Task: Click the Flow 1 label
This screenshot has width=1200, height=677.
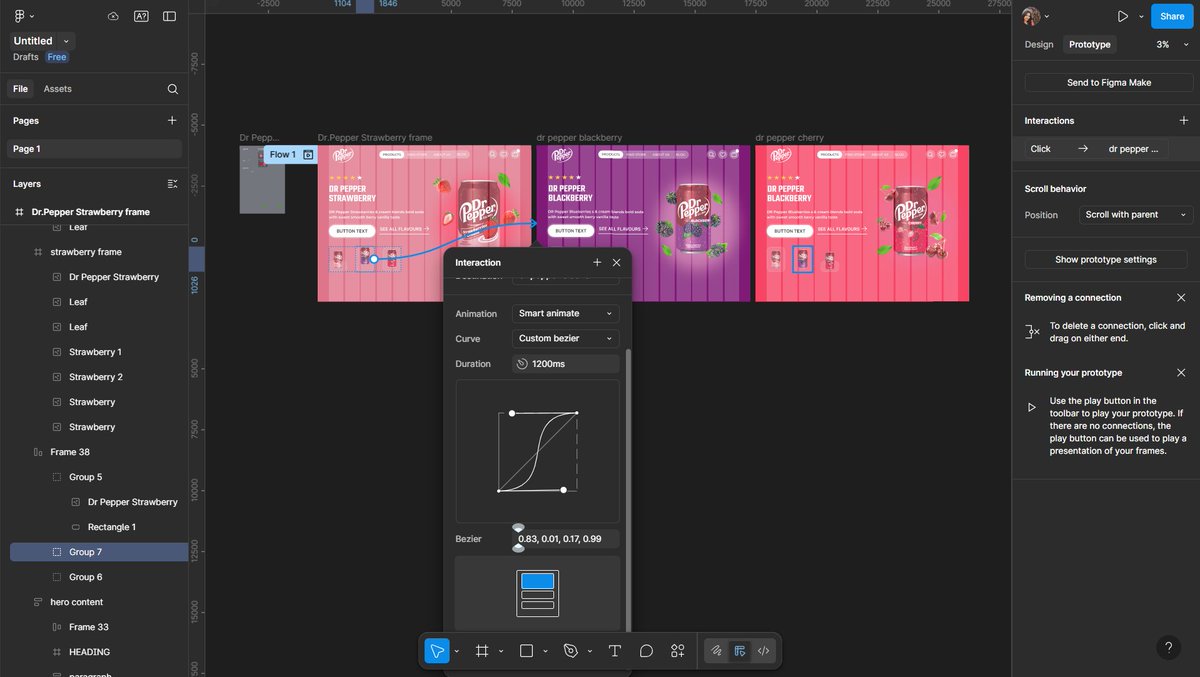Action: 283,155
